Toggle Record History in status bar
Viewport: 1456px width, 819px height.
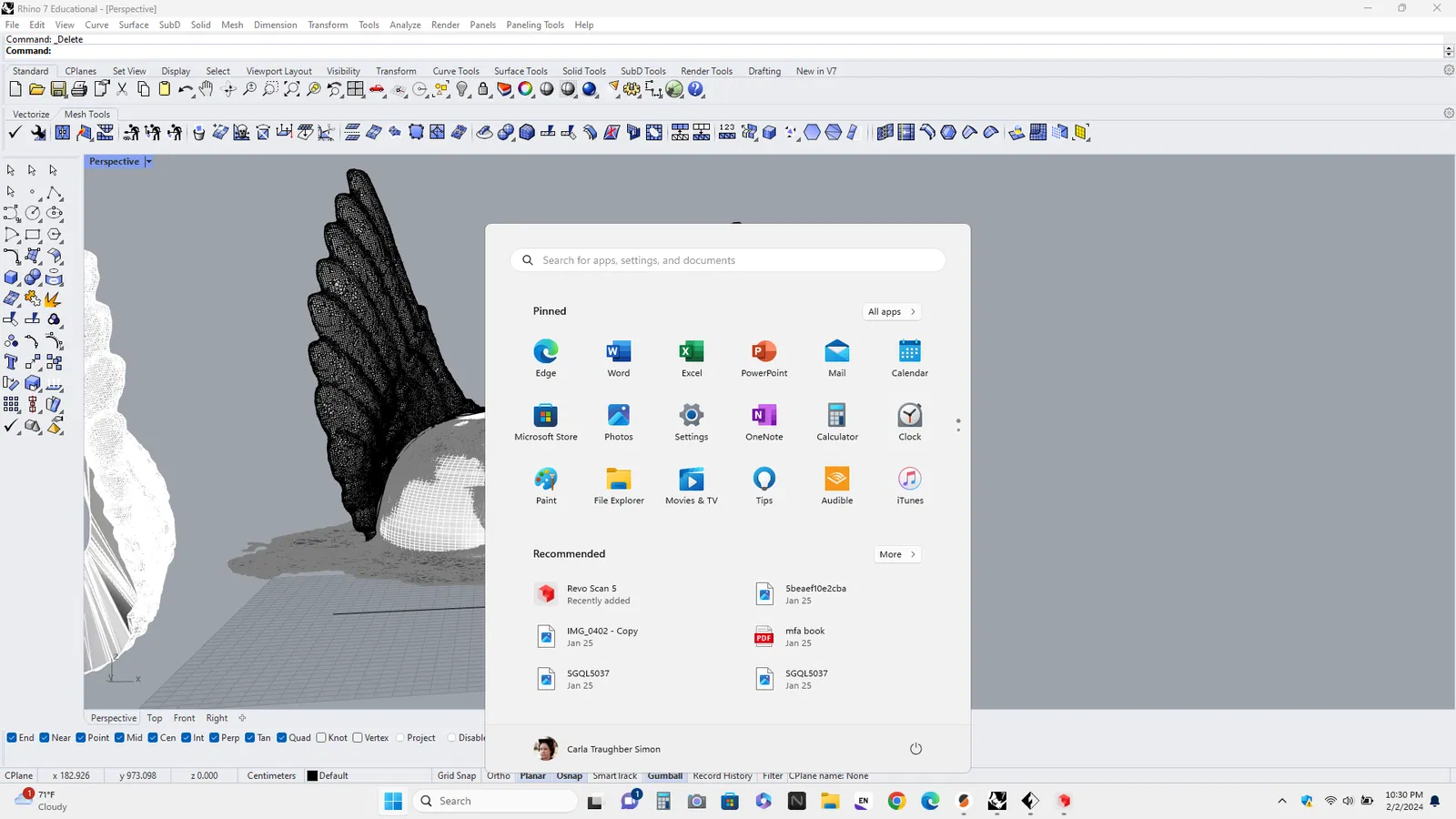(723, 776)
